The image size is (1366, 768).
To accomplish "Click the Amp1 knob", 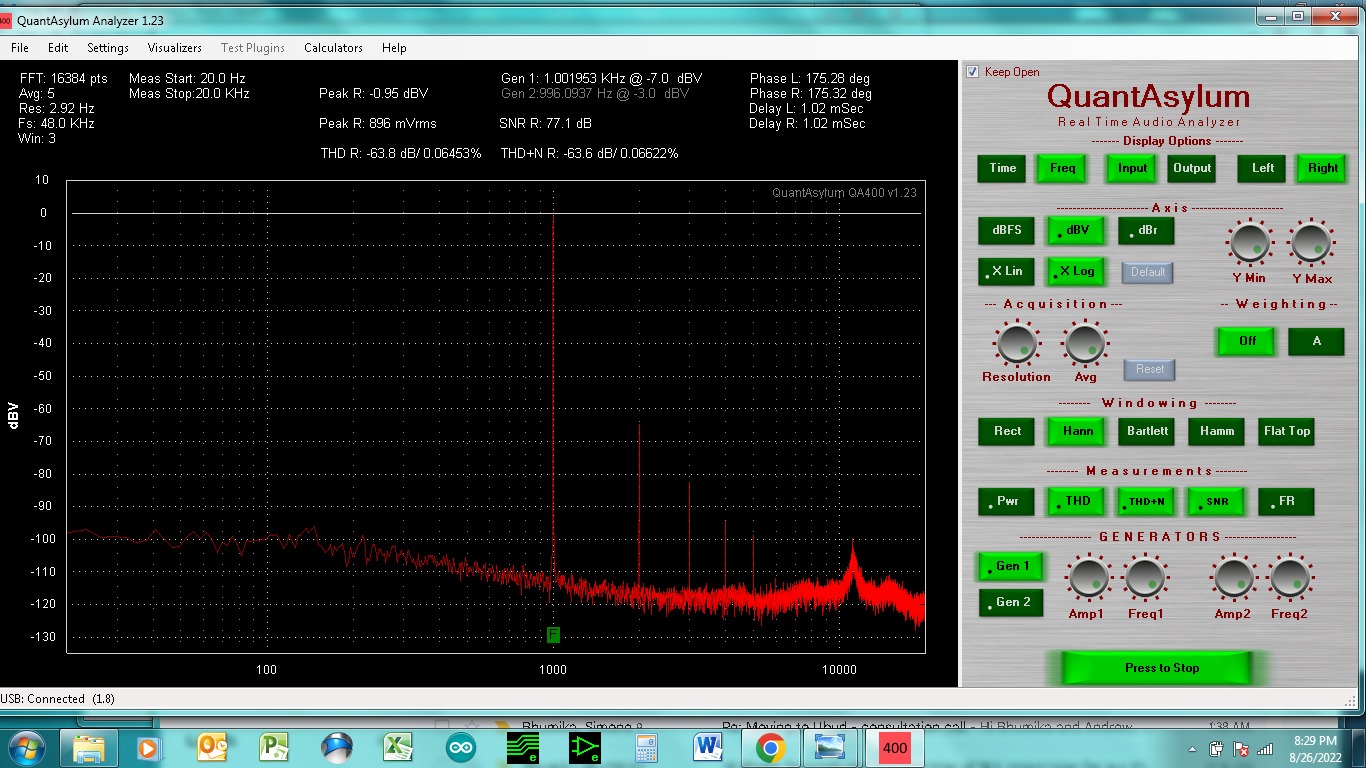I will point(1087,578).
